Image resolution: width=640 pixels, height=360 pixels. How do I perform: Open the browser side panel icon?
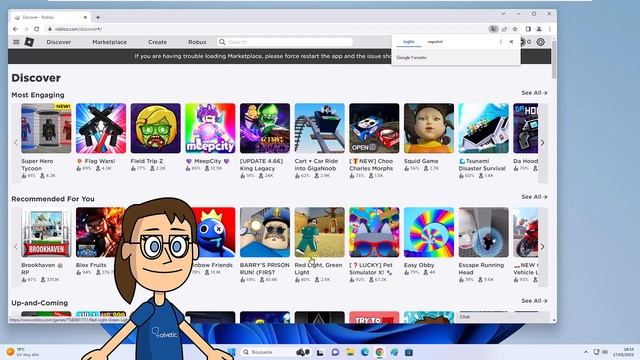[528, 29]
